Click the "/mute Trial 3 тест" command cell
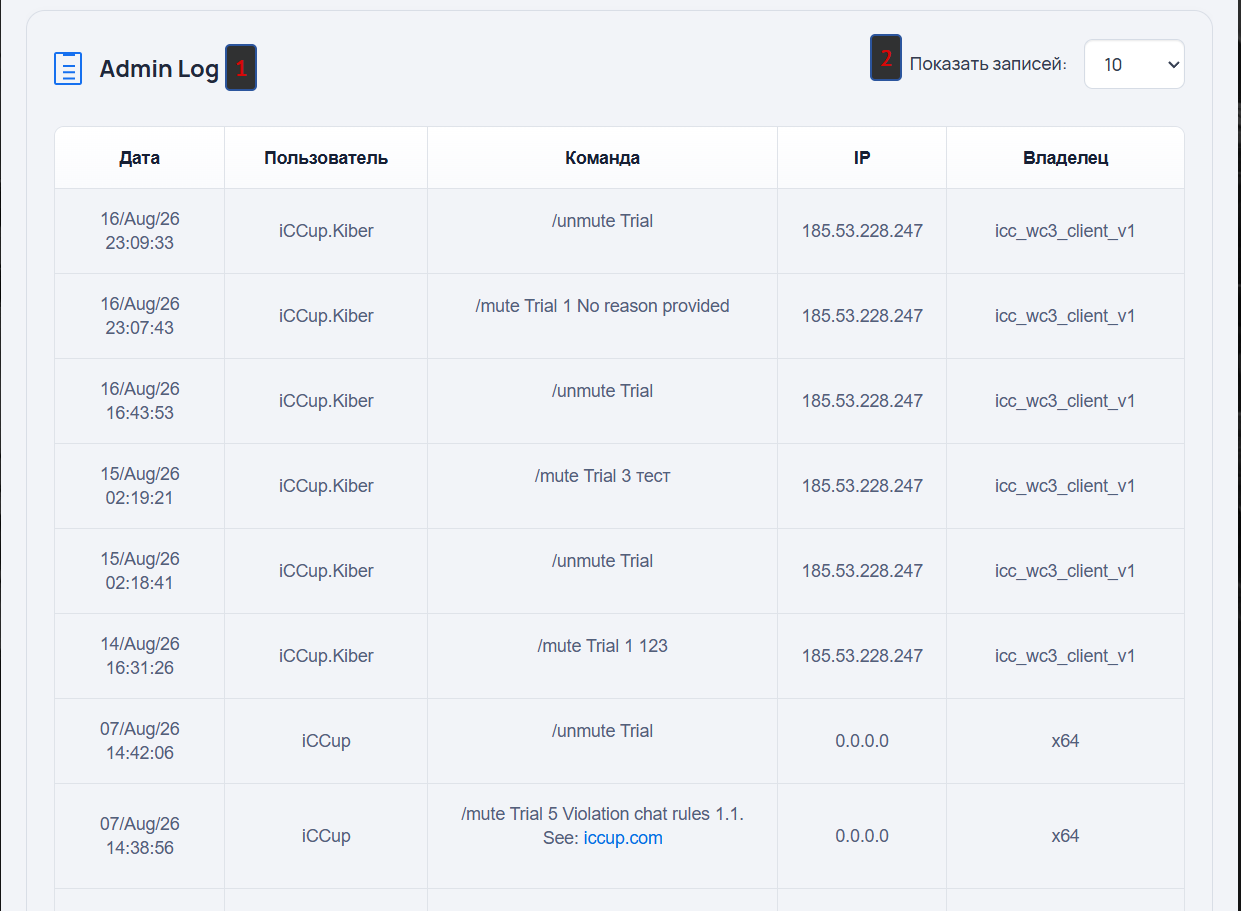 (x=602, y=486)
